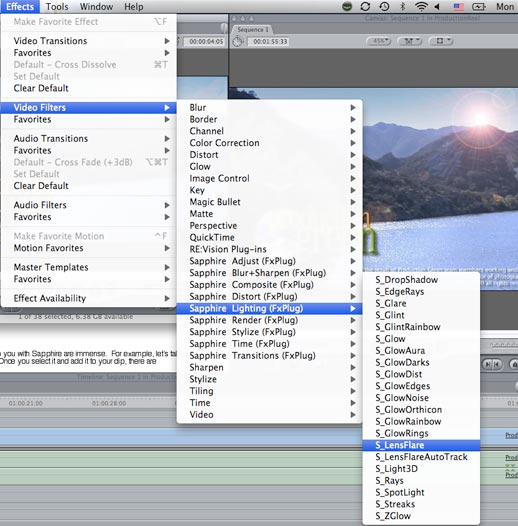The height and width of the screenshot is (526, 518).
Task: Open the Key filter submenu
Action: [x=269, y=190]
